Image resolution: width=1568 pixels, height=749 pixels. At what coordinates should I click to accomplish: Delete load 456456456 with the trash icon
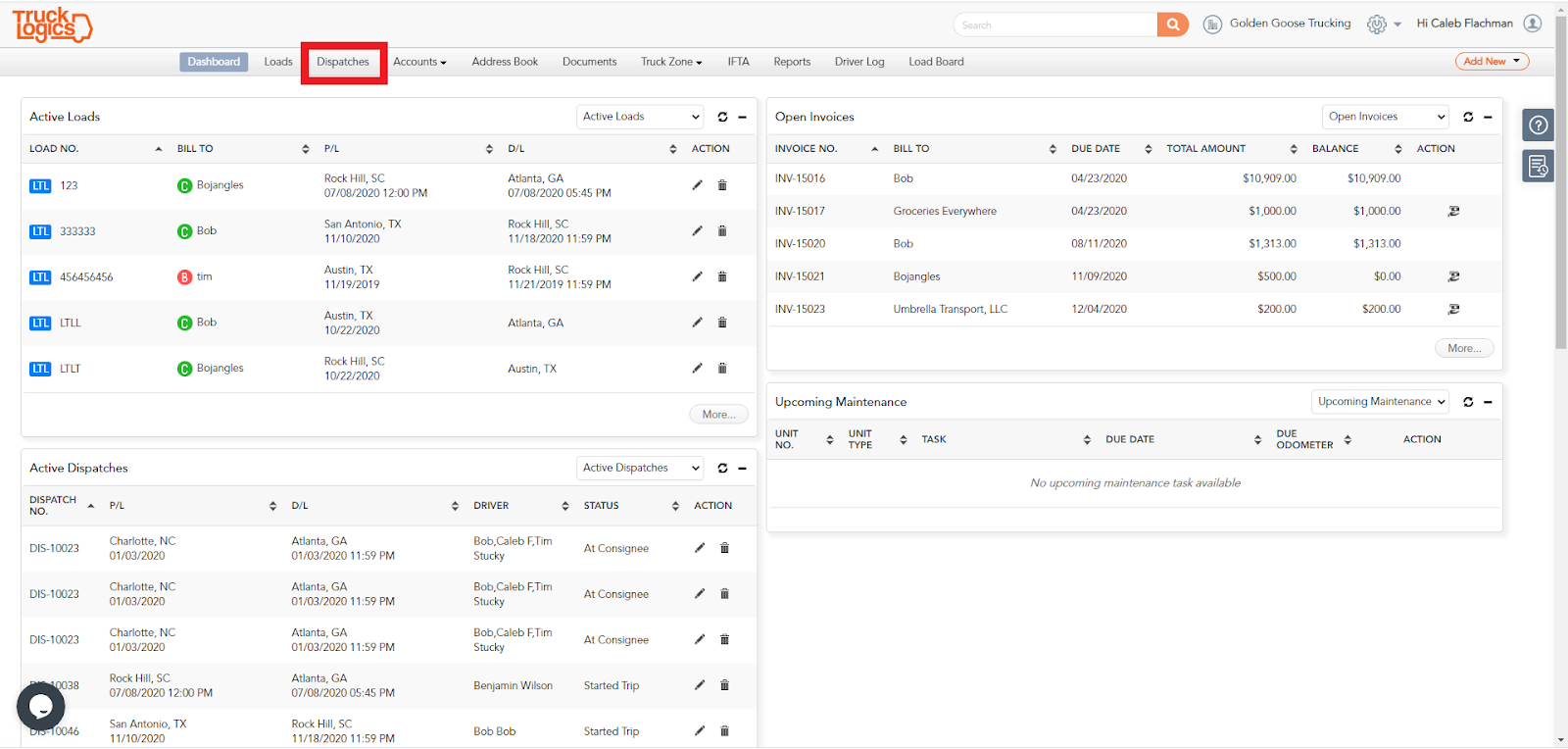[722, 276]
